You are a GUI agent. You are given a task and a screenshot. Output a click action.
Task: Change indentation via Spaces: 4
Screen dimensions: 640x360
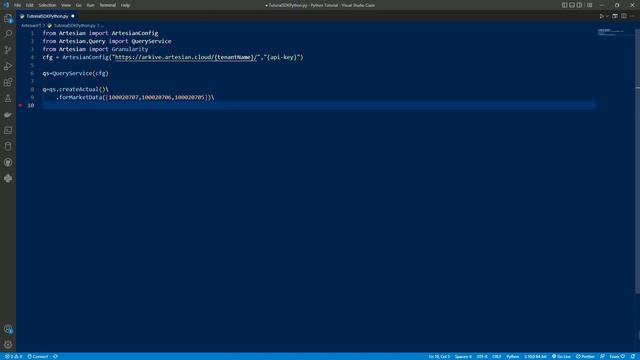tap(463, 356)
